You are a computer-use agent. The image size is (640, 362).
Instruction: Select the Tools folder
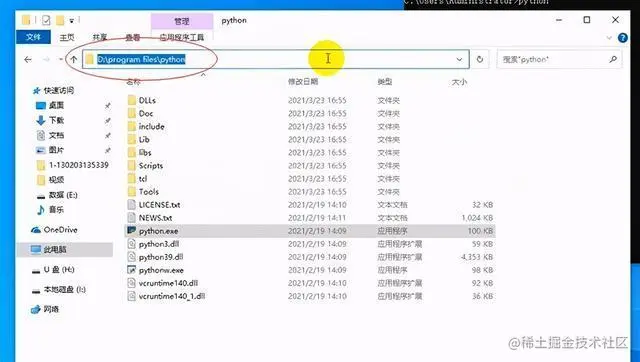tap(149, 192)
